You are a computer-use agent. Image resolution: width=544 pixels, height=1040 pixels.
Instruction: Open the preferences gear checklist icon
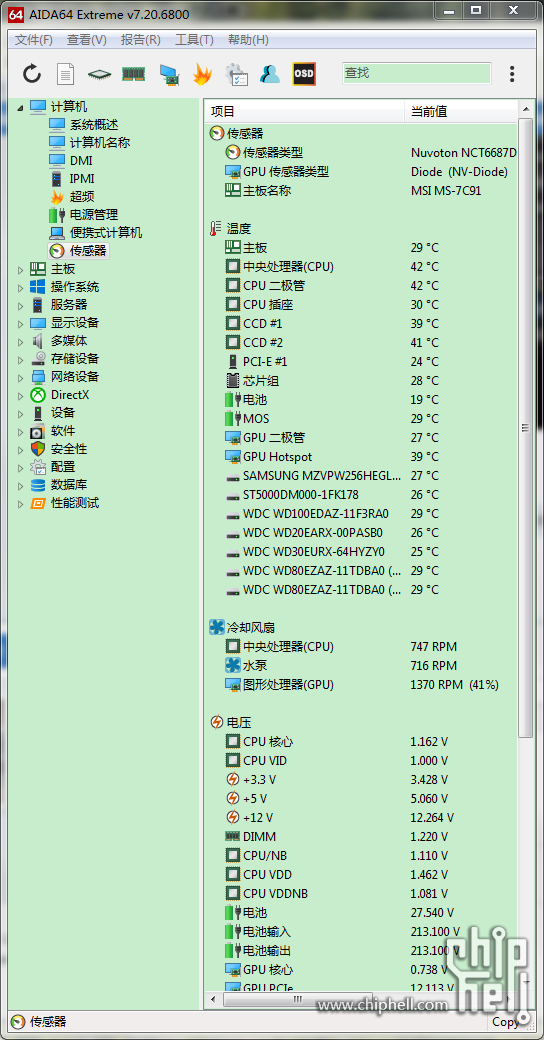[236, 74]
